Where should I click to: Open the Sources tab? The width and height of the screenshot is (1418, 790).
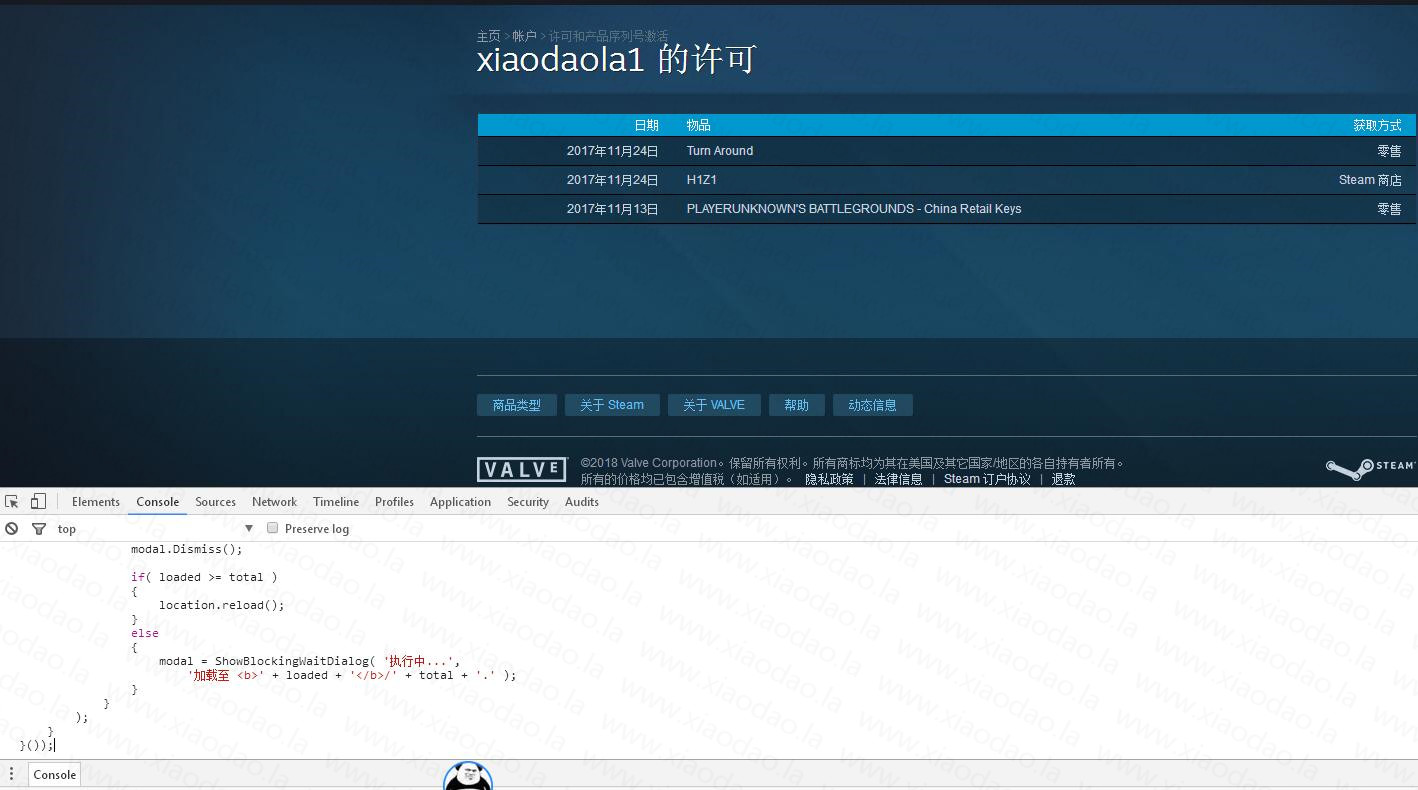(x=216, y=502)
